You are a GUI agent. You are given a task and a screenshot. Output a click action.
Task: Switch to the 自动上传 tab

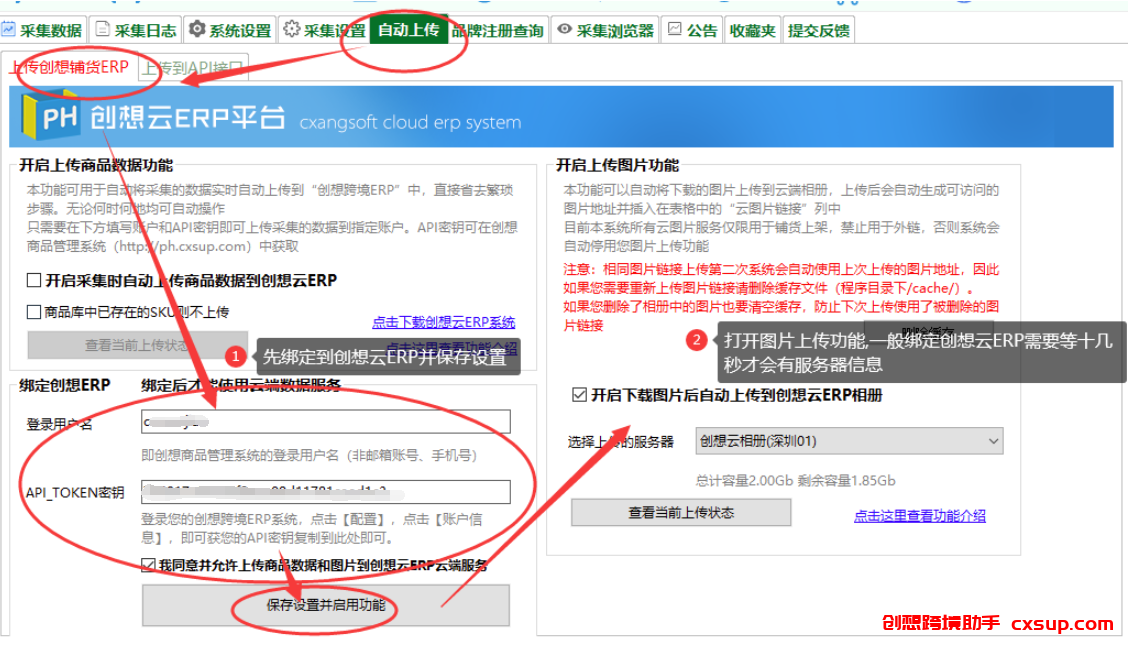pos(408,30)
